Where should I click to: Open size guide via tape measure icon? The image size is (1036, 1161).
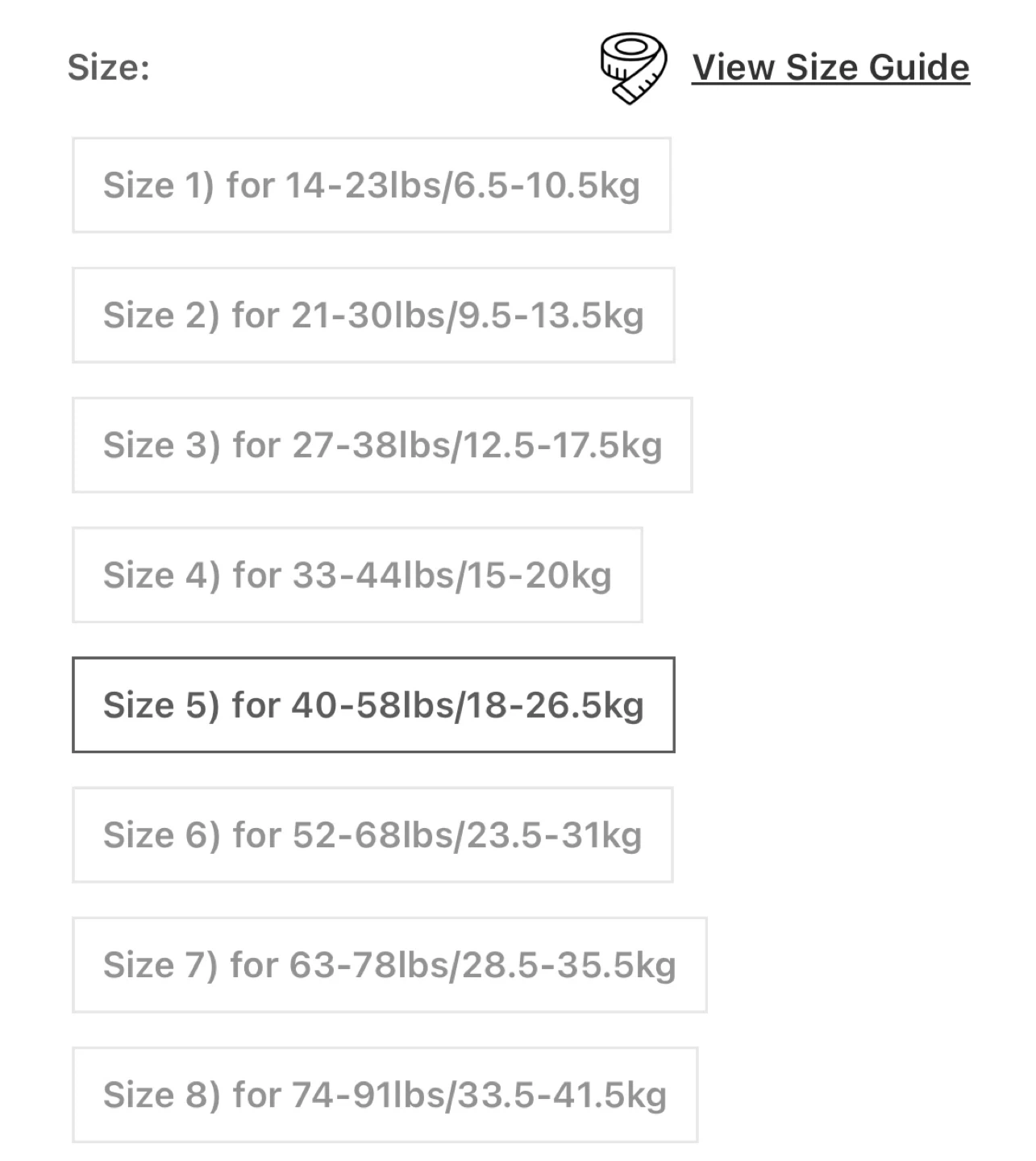(633, 68)
